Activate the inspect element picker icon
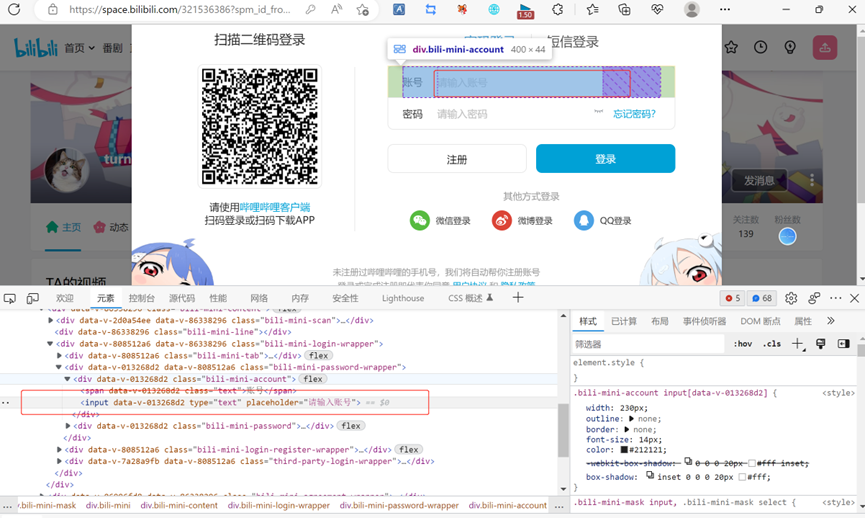865x518 pixels. [x=10, y=298]
